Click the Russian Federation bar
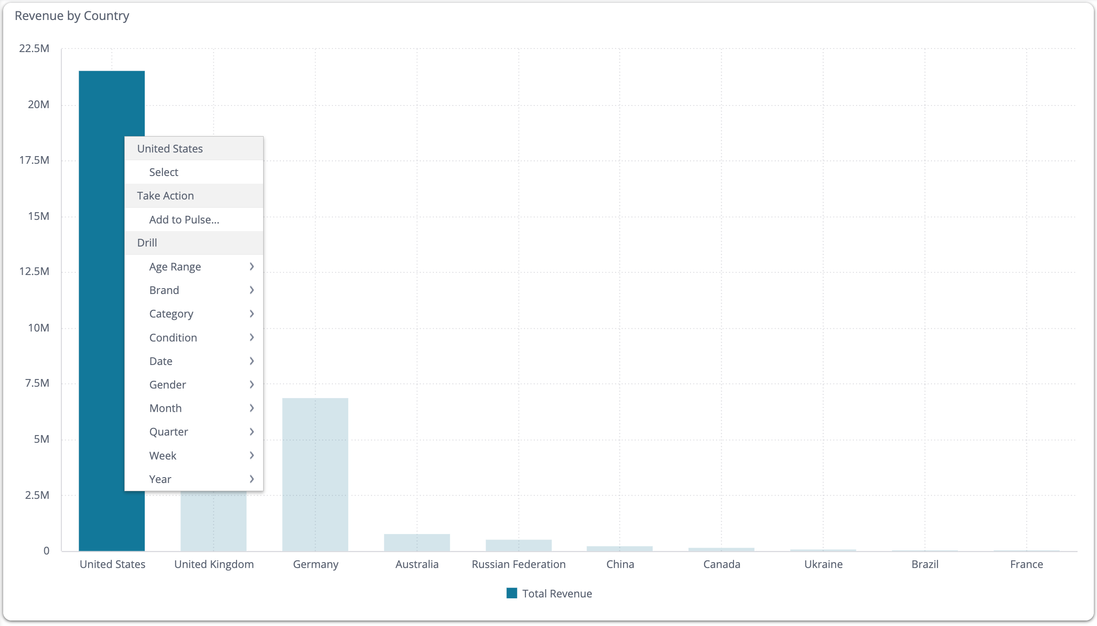The width and height of the screenshot is (1097, 626). tap(518, 546)
